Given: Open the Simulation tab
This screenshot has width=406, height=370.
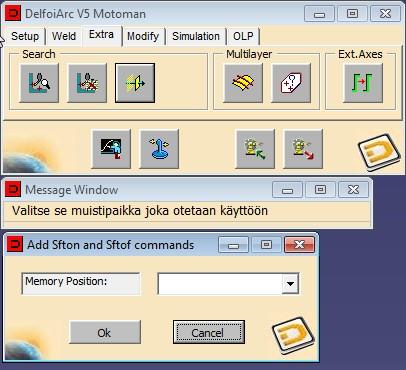Looking at the screenshot, I should point(196,36).
